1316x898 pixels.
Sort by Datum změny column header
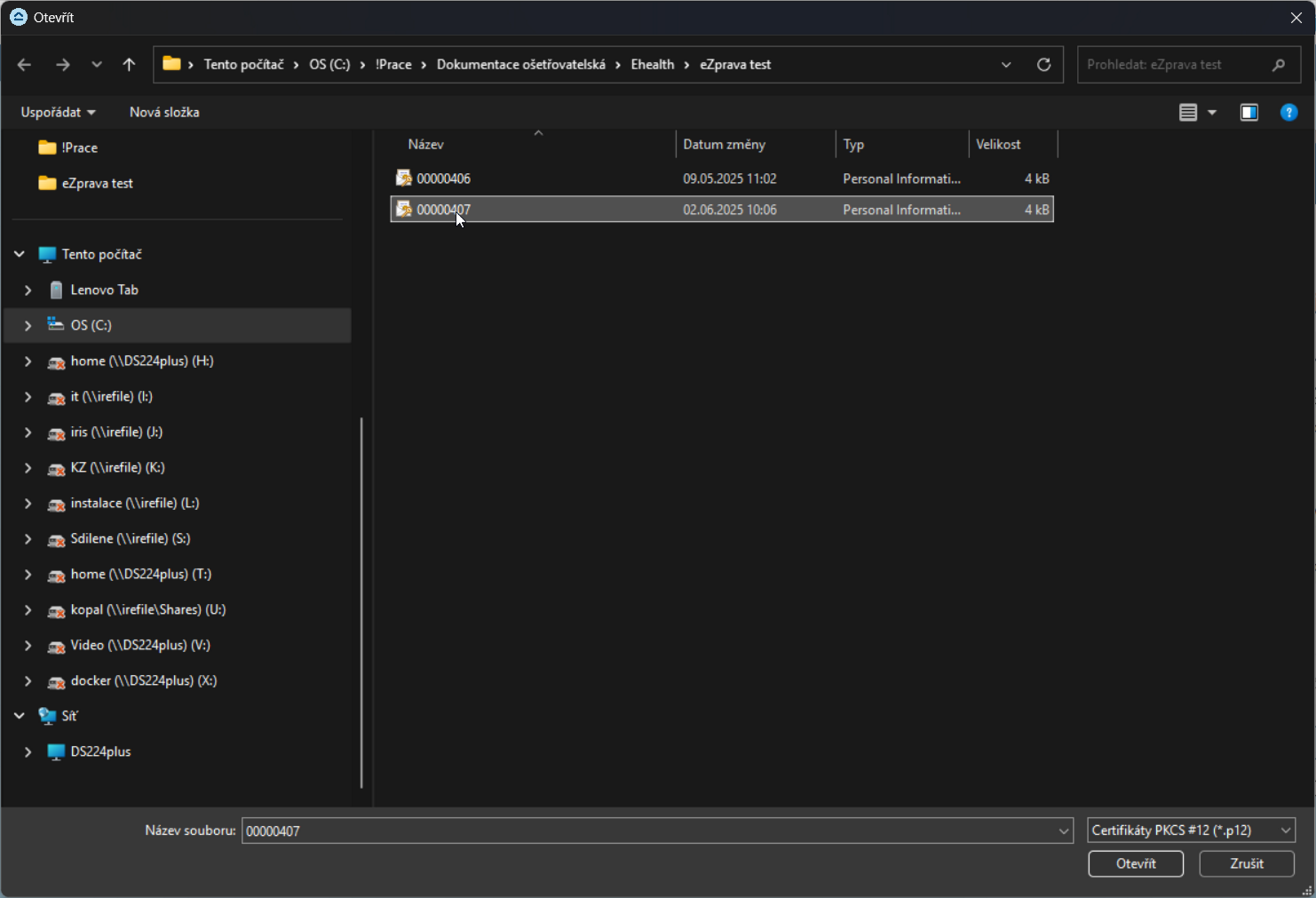click(724, 144)
